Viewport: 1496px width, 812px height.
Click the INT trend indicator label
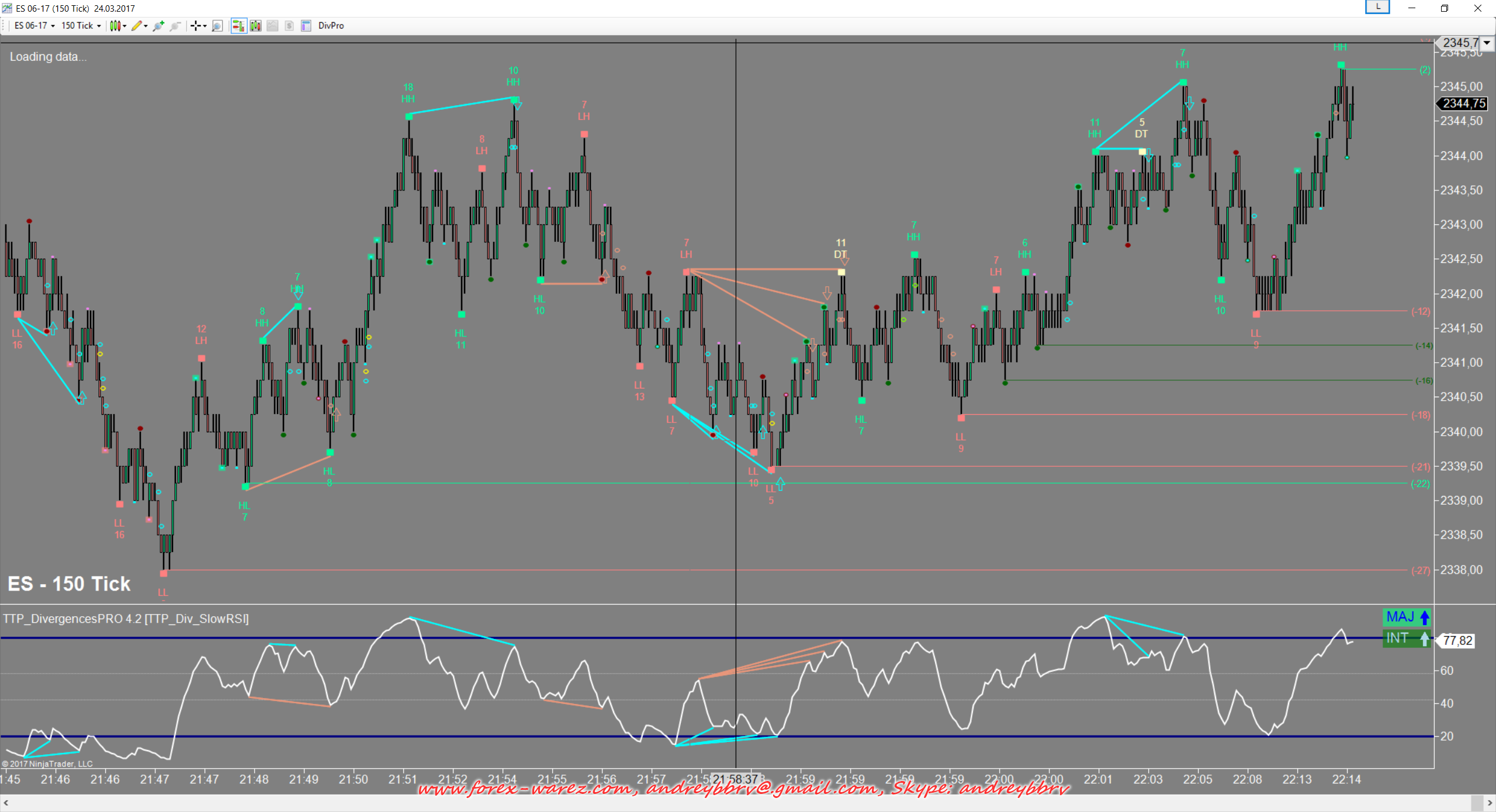coord(1407,638)
